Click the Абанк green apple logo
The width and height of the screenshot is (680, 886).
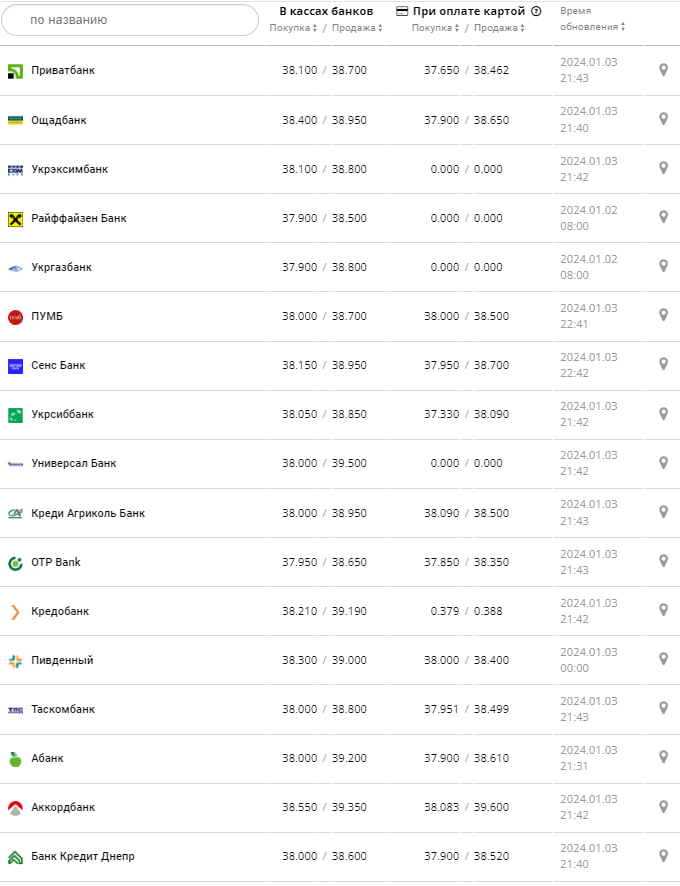(15, 759)
